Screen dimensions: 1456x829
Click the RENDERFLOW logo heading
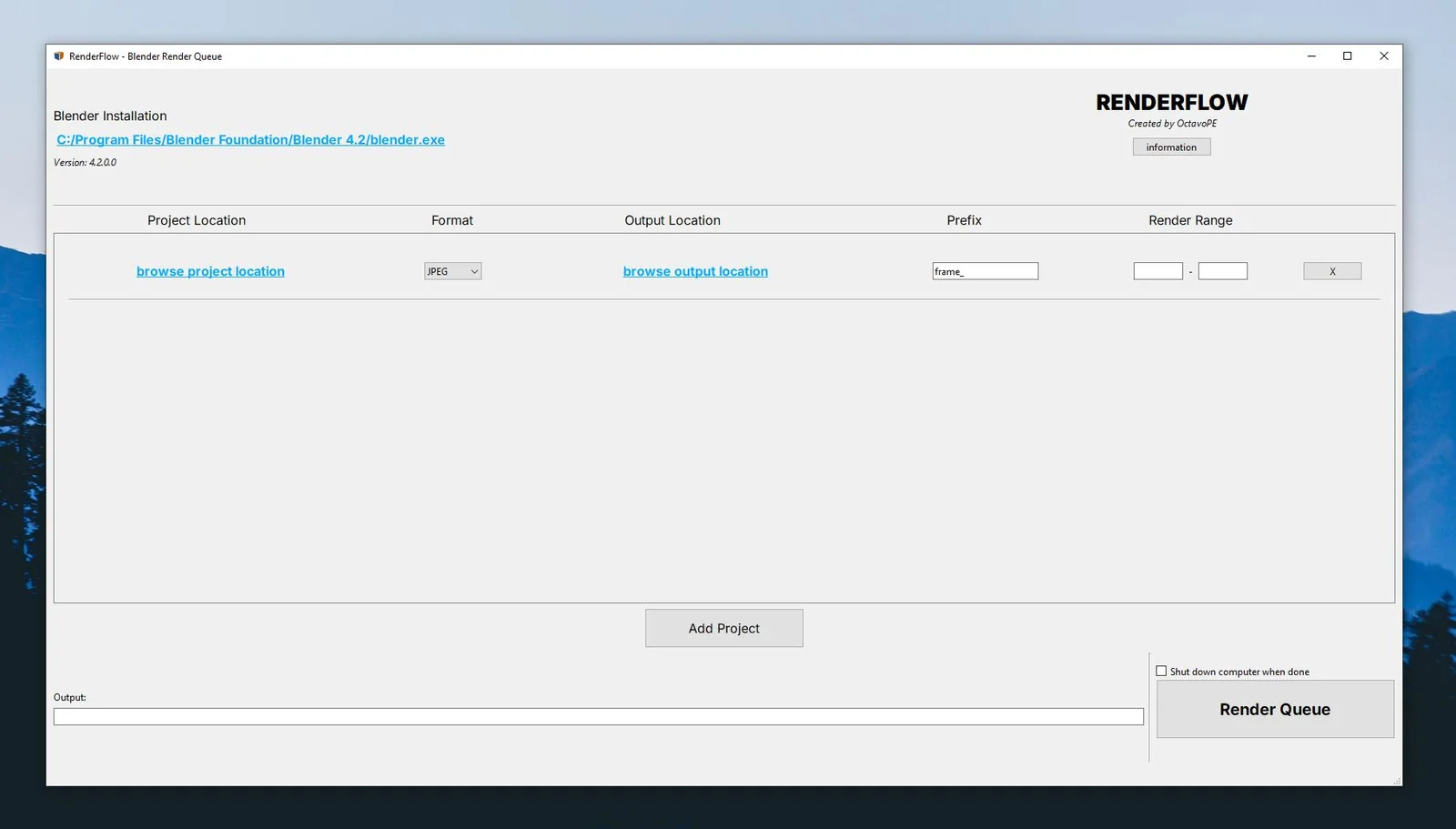click(x=1171, y=103)
